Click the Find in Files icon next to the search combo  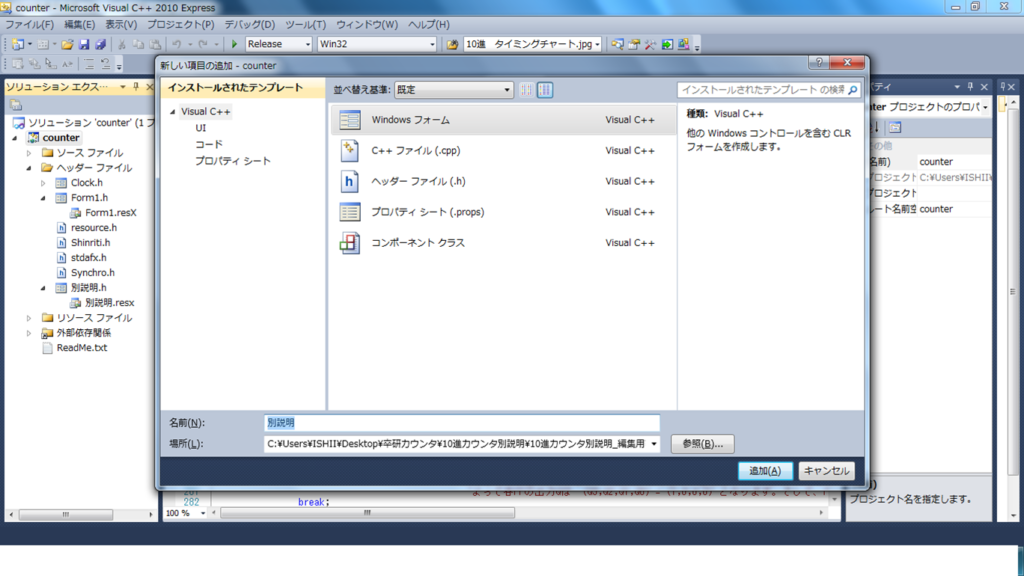coord(452,44)
